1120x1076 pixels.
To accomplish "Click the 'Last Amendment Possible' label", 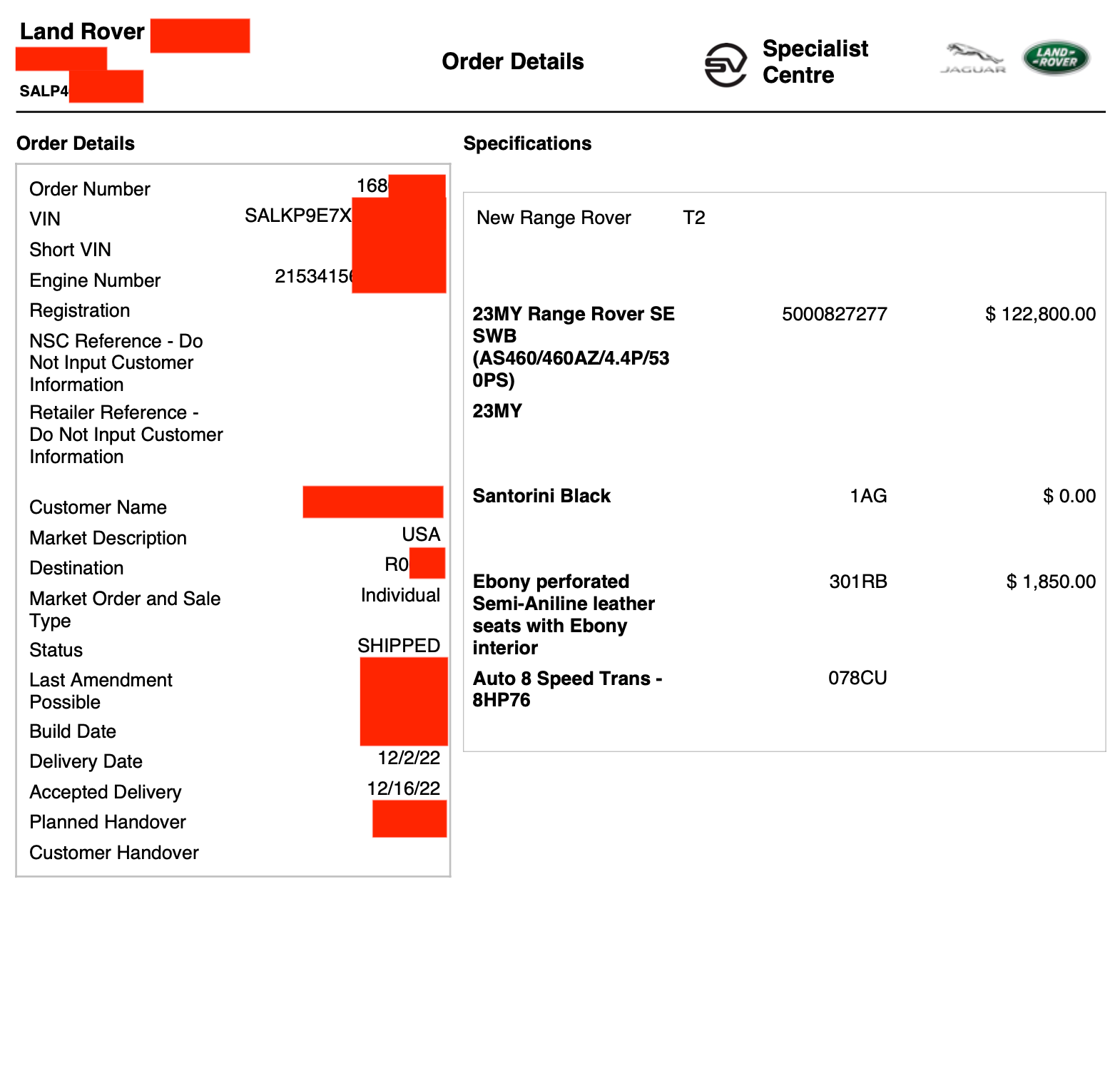I will click(x=101, y=691).
